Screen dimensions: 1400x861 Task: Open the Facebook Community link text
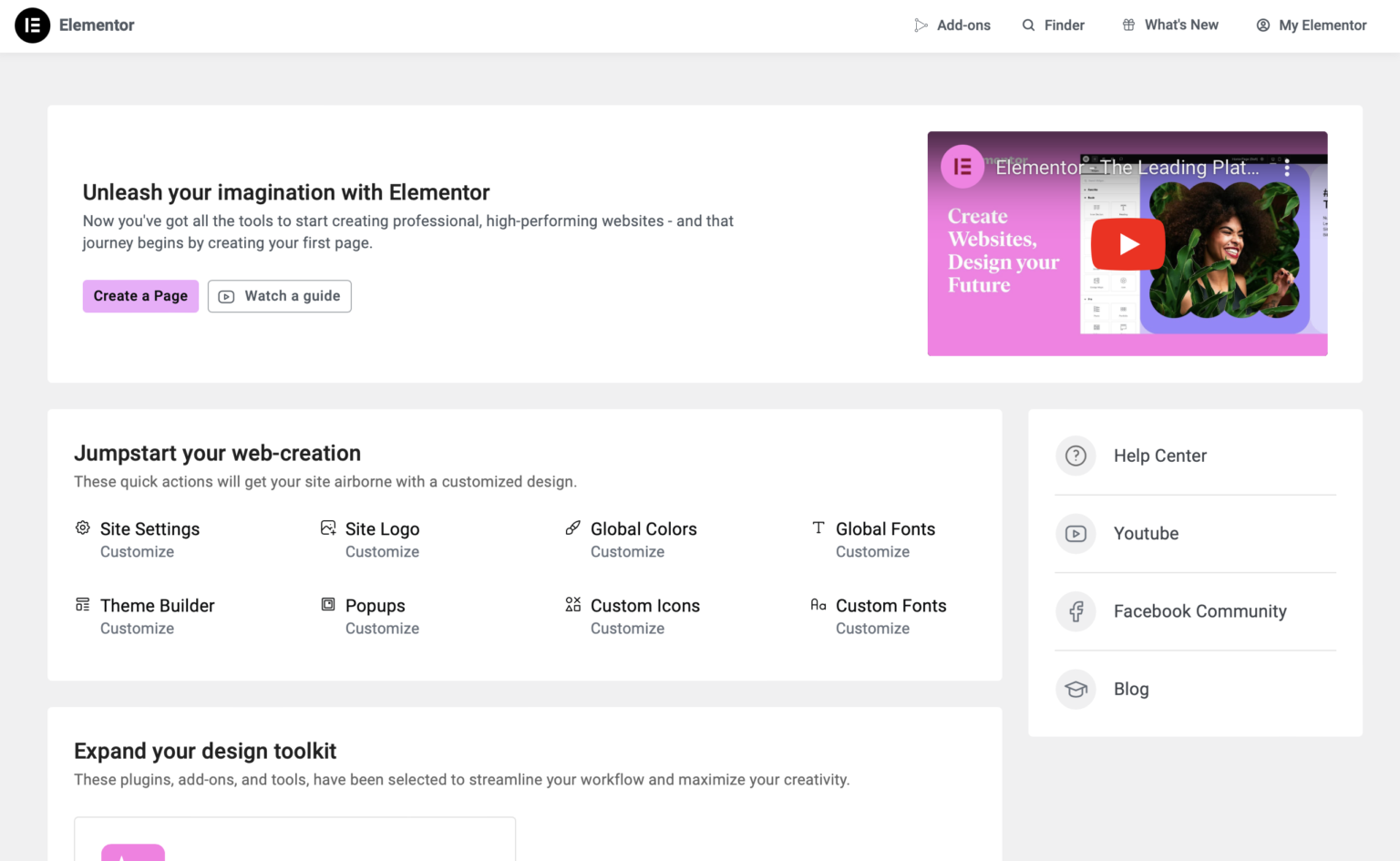[x=1199, y=611]
